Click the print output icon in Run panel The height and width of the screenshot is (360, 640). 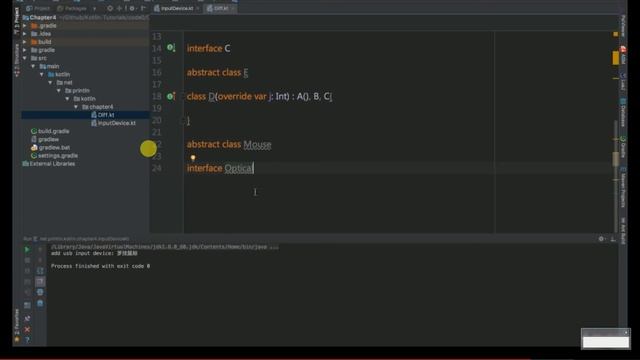(40, 292)
